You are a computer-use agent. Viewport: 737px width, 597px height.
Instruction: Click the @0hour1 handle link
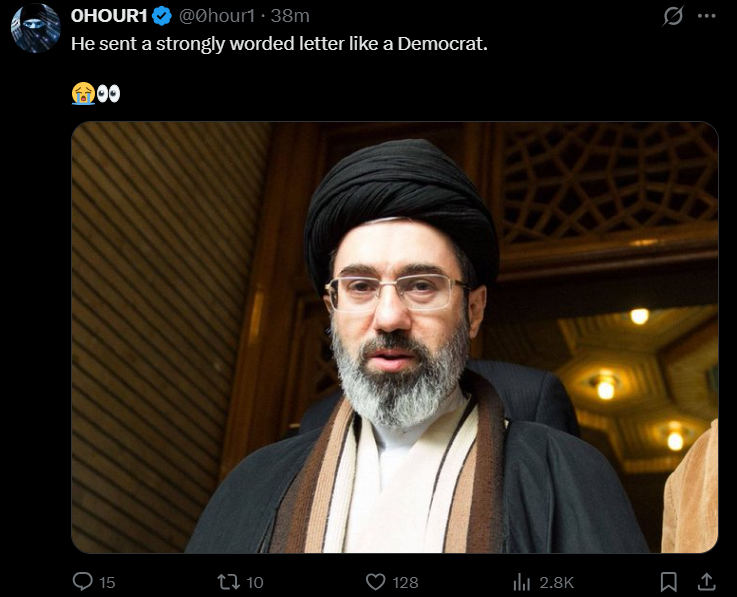tap(217, 16)
